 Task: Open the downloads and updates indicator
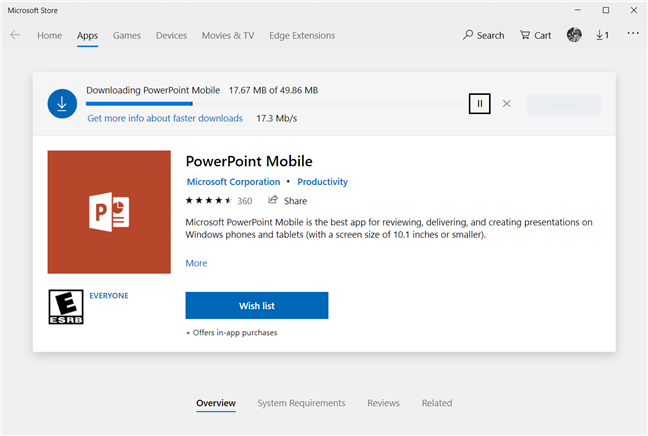[602, 35]
